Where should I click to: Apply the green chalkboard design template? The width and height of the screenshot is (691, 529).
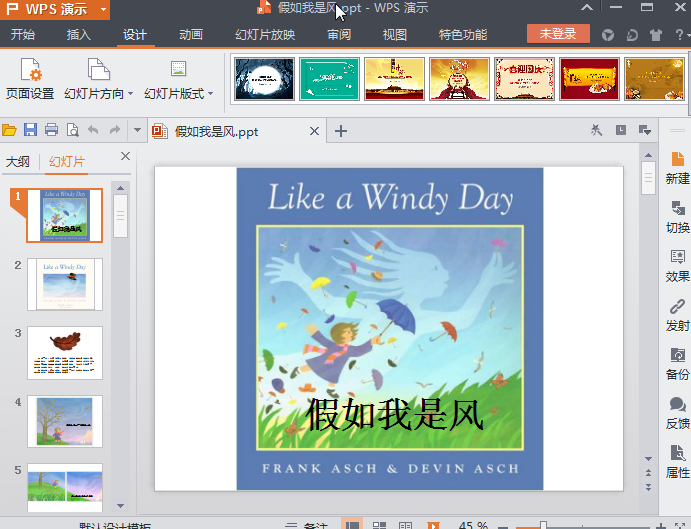[x=329, y=79]
